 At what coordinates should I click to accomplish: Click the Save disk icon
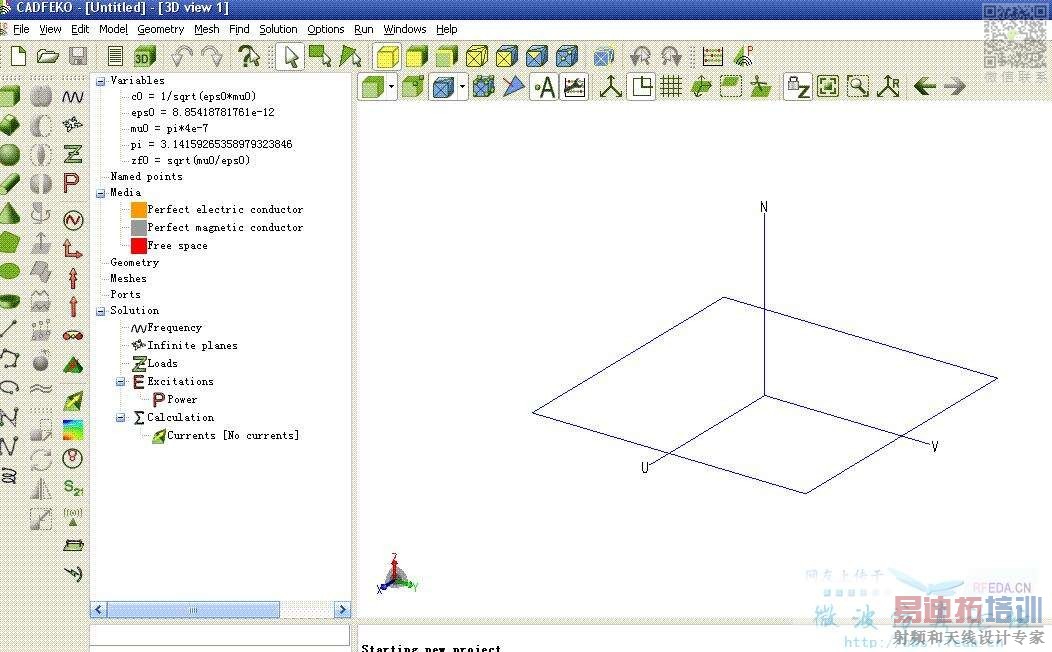coord(78,56)
